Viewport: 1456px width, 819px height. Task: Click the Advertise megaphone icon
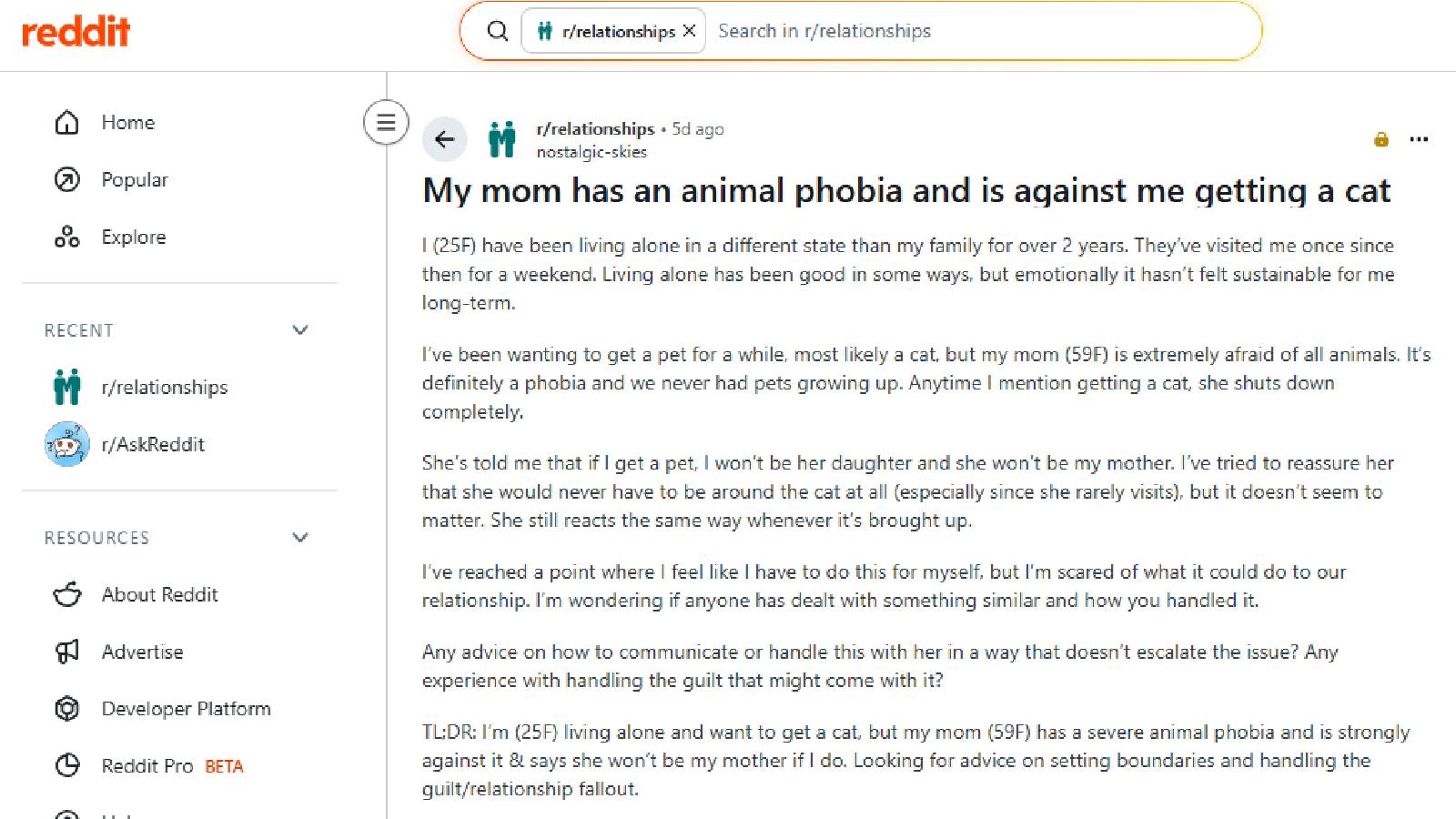click(67, 652)
